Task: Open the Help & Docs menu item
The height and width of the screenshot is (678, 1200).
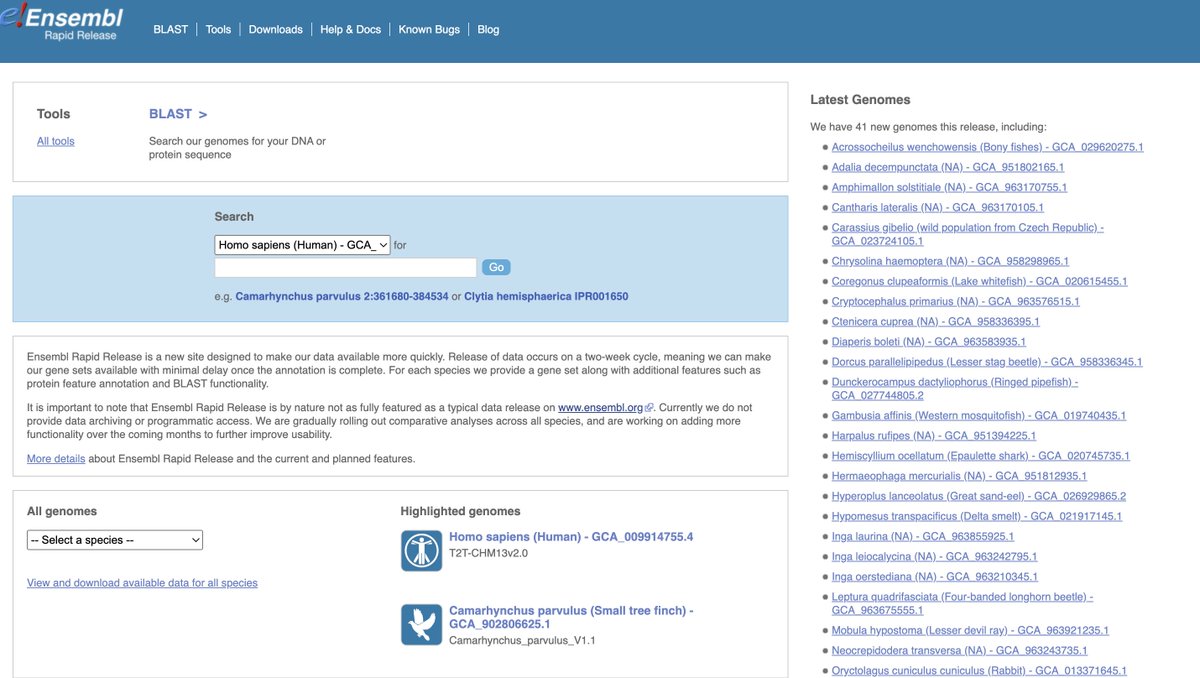Action: coord(350,29)
